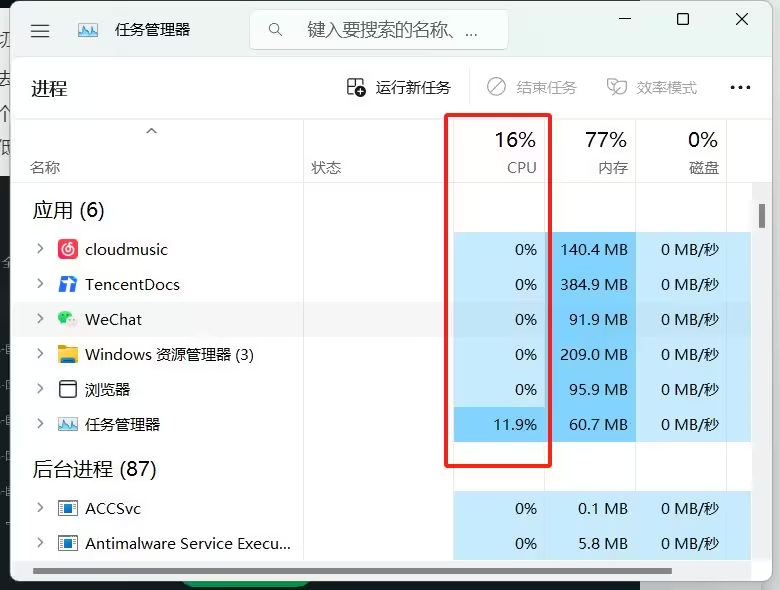Screen dimensions: 780x590
Task: Open the three-dots more options menu
Action: [x=740, y=88]
